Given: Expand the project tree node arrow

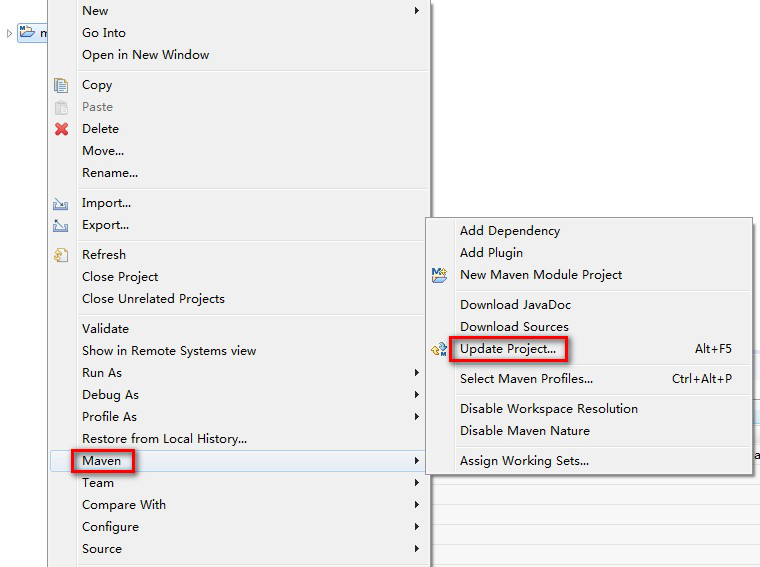Looking at the screenshot, I should [10, 34].
